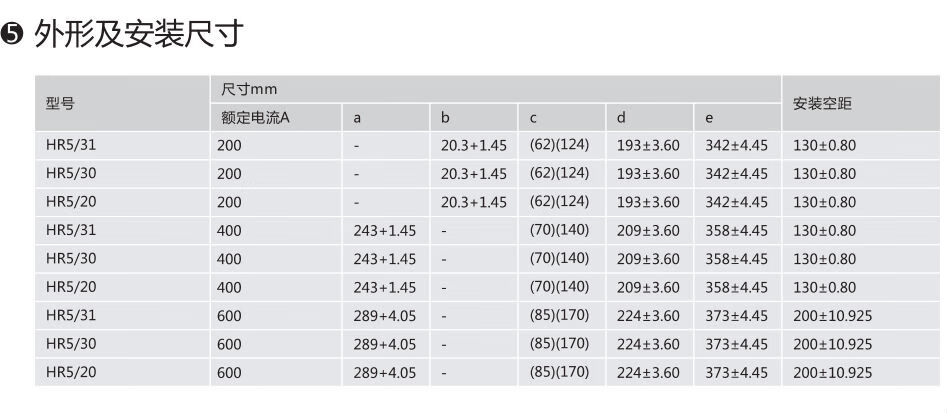Select 209±3.60 value in the HR5/31 row
This screenshot has width=947, height=413.
pyautogui.click(x=648, y=230)
